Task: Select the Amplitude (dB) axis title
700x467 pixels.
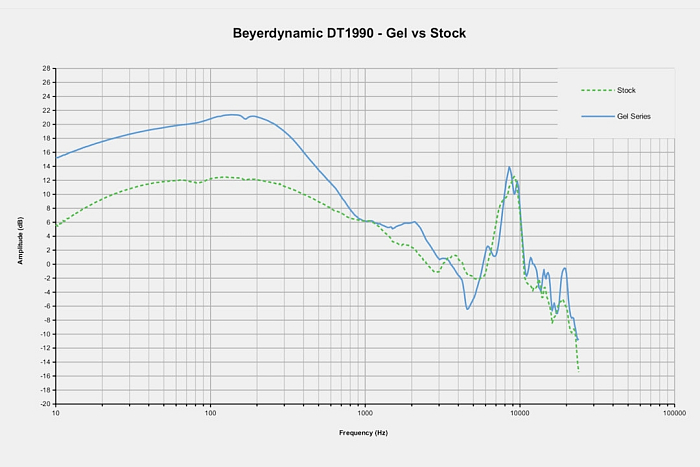Action: 19,240
